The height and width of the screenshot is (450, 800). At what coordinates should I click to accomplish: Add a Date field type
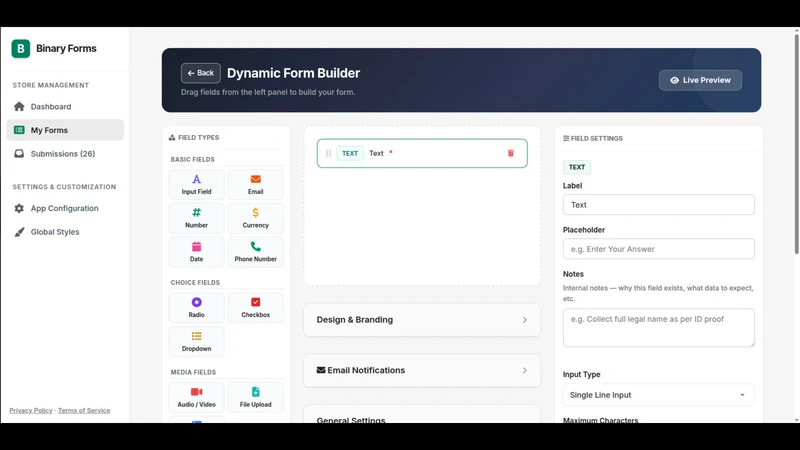tap(196, 252)
